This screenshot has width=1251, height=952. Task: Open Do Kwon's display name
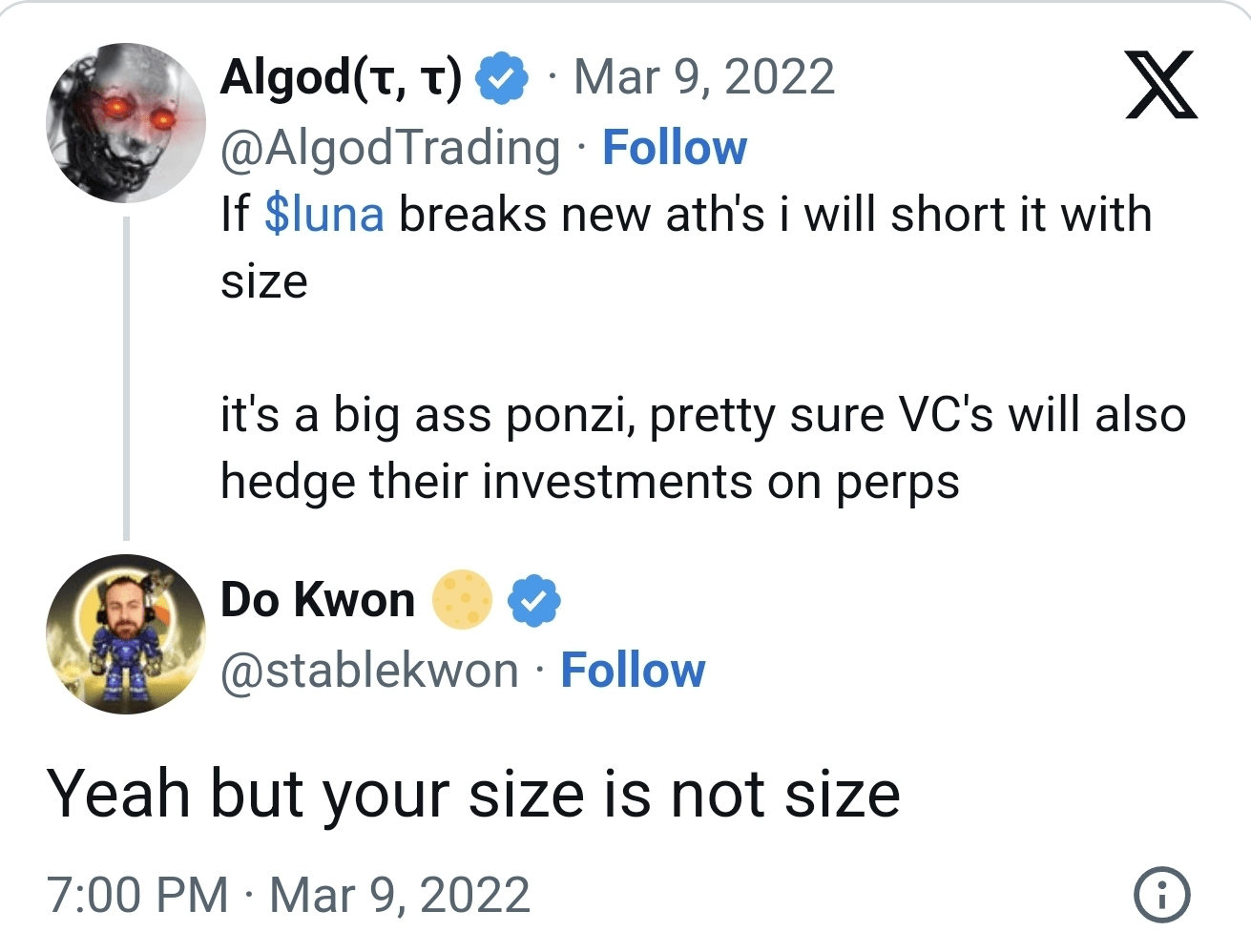[316, 599]
